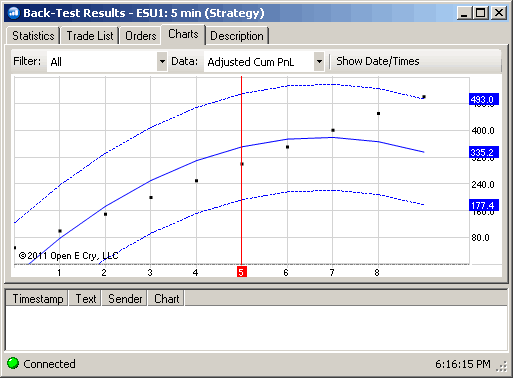Click the Text column header

(x=86, y=298)
